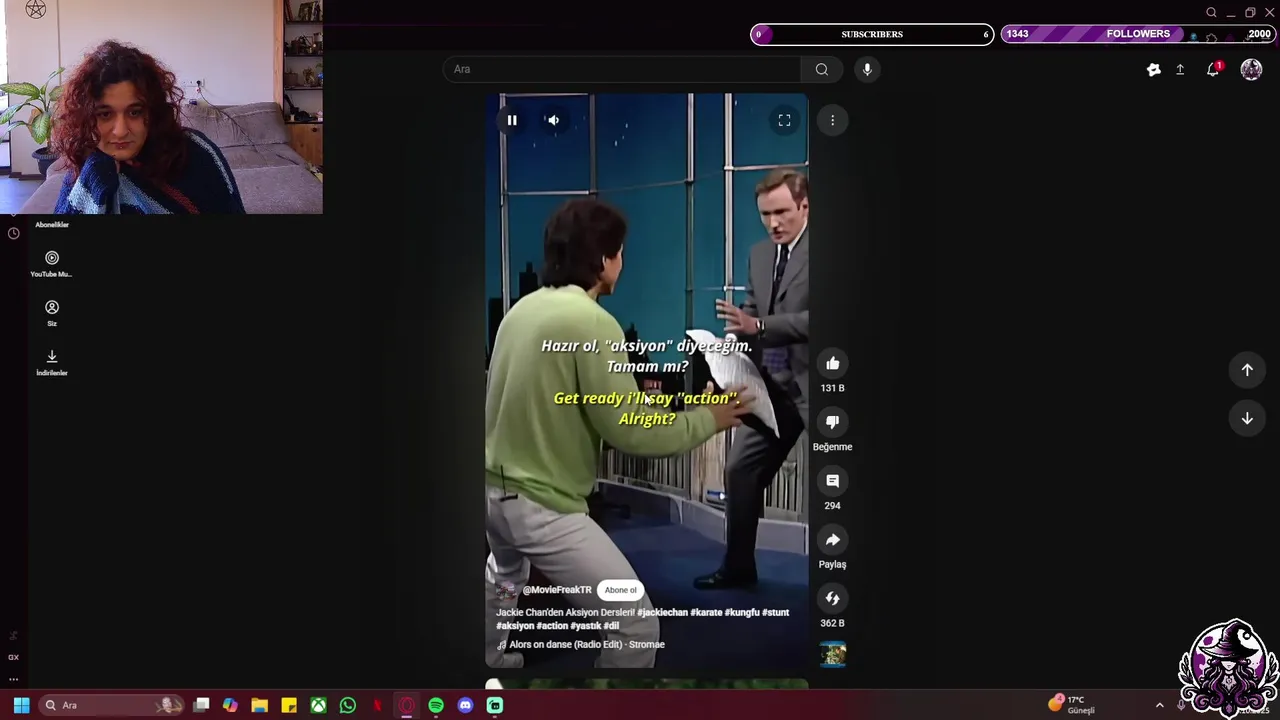1280x720 pixels.
Task: Open the browser sidebar history clock icon
Action: pos(13,233)
